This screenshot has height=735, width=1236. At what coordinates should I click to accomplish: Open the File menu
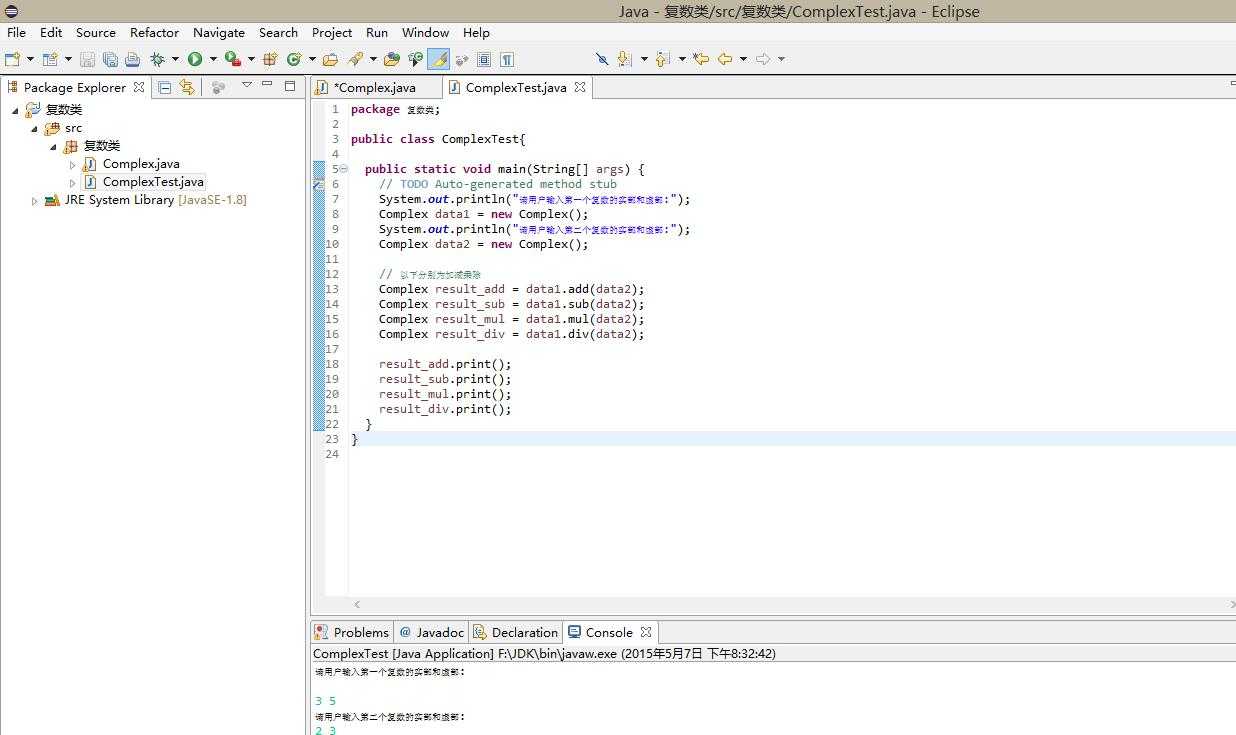(16, 32)
